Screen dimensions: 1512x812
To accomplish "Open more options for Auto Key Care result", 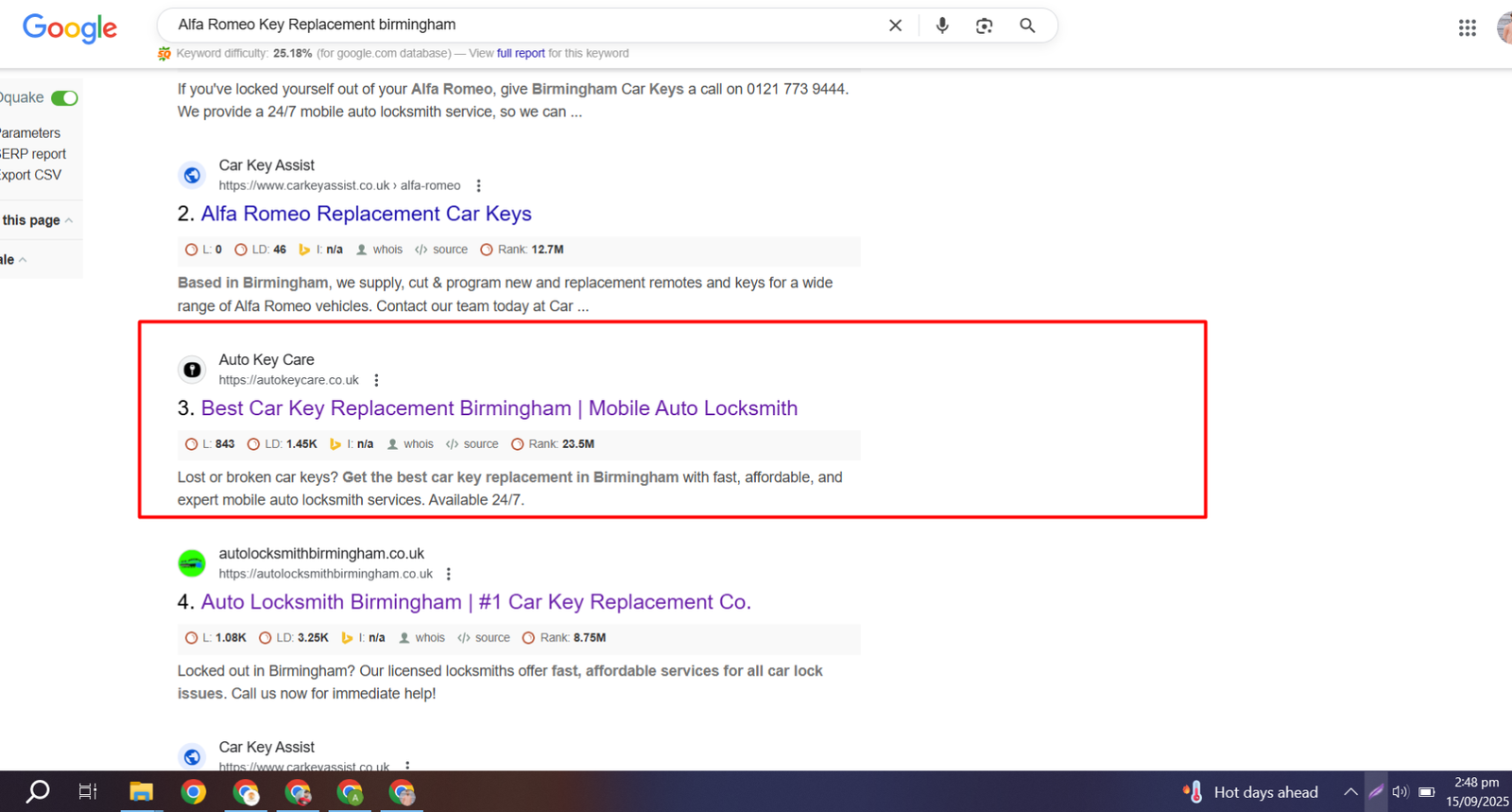I will point(376,380).
